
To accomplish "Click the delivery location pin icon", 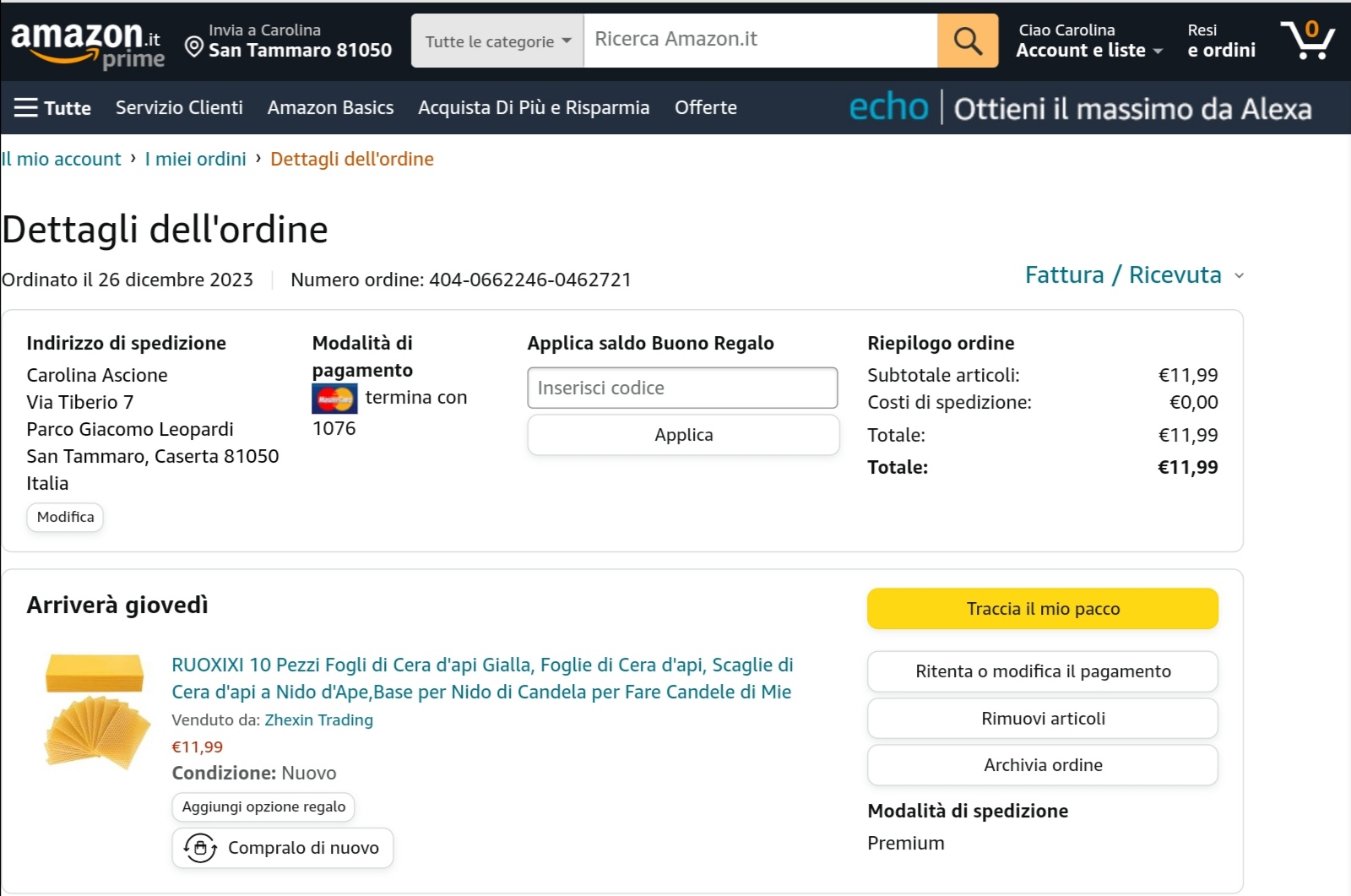I will pos(193,47).
